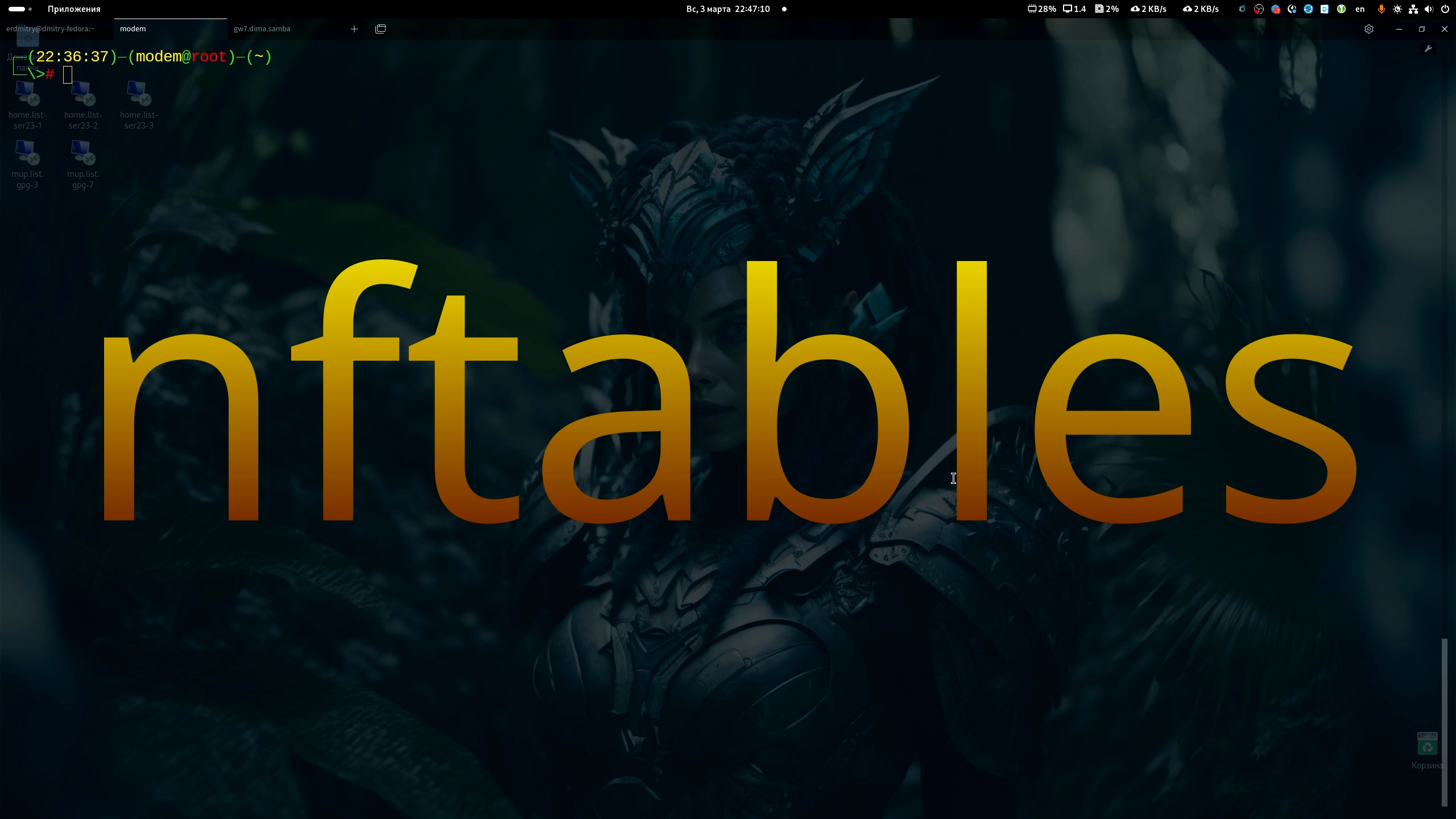Open a new terminal tab with plus button
1456x819 pixels.
354,29
